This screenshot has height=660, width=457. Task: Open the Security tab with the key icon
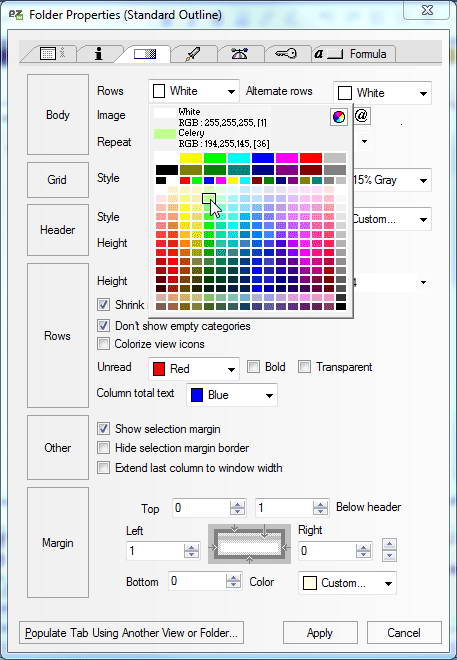click(286, 54)
